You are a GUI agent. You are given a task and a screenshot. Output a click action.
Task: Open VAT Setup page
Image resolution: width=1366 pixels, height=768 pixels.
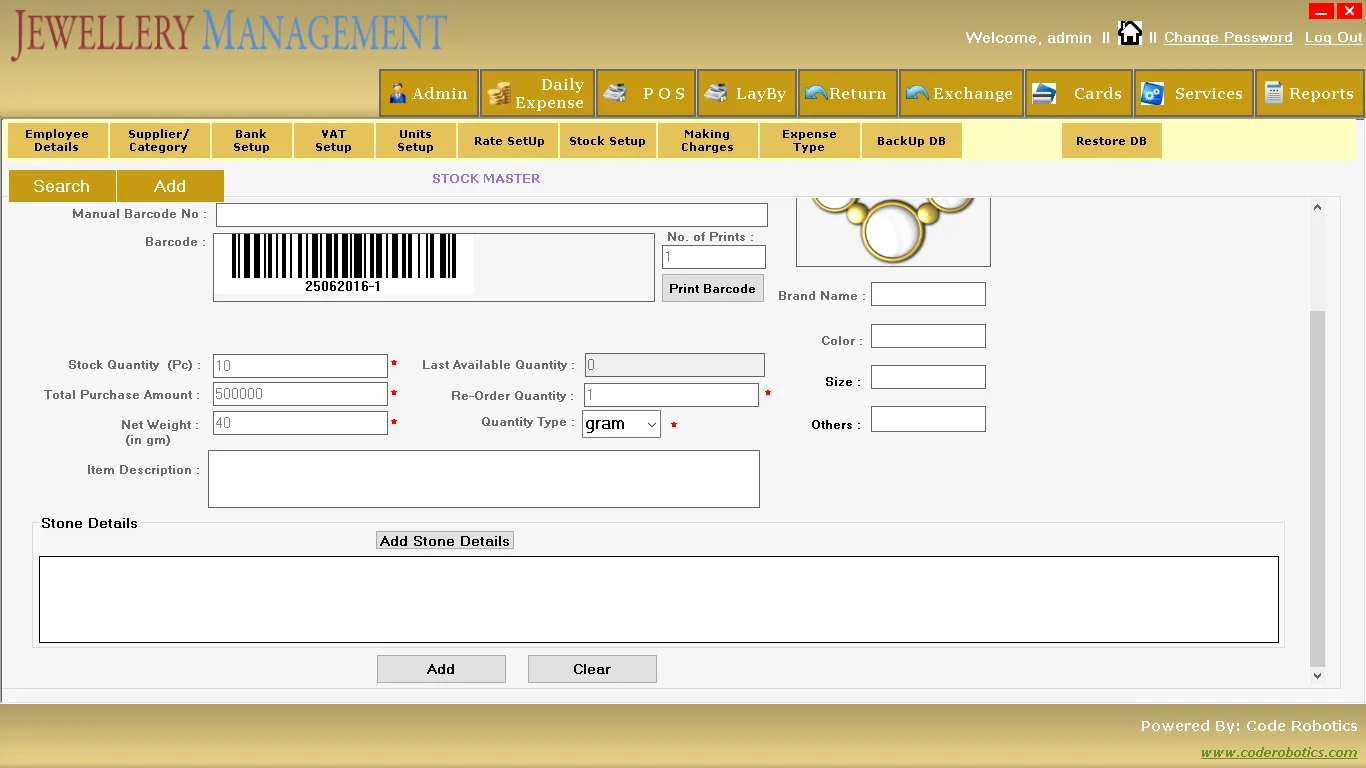coord(333,141)
